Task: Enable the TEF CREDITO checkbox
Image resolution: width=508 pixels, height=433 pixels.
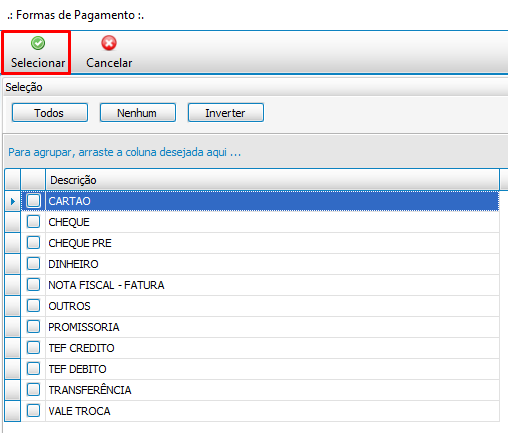Action: click(33, 348)
